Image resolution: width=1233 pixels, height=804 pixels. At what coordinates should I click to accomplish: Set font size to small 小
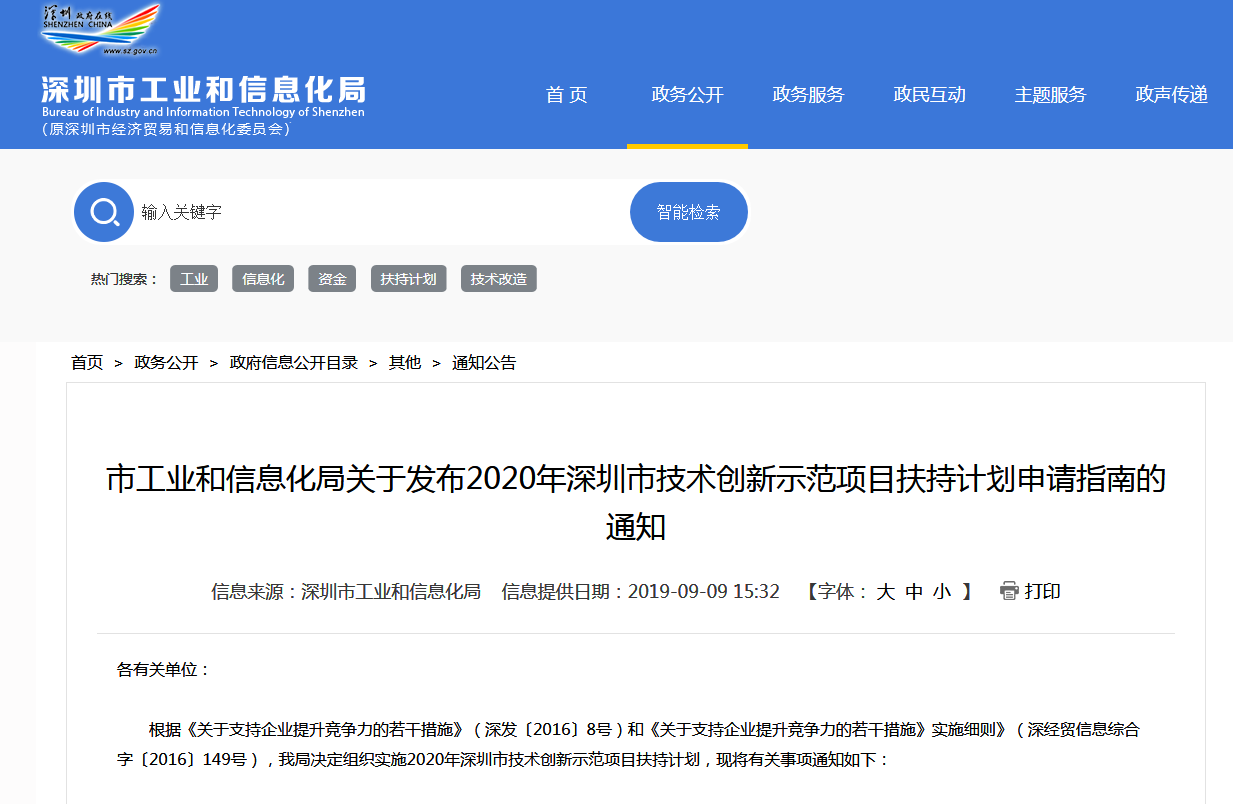941,592
